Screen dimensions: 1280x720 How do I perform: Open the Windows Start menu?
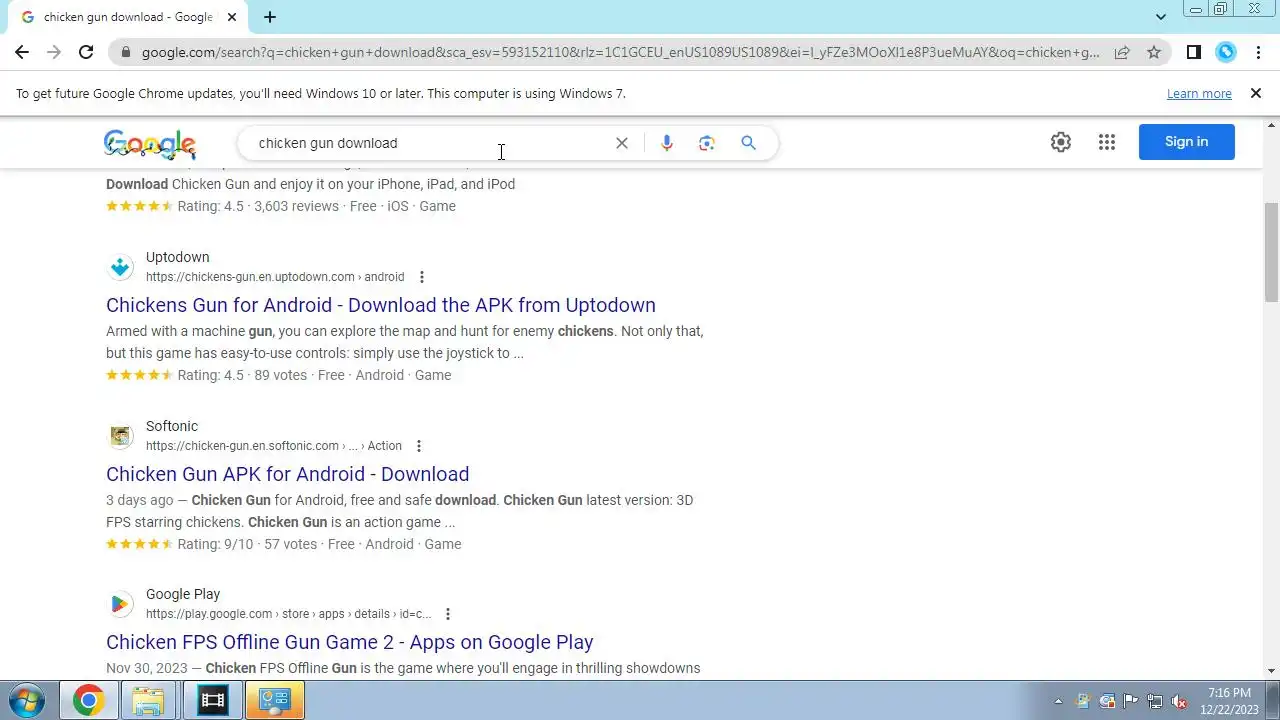click(x=26, y=700)
